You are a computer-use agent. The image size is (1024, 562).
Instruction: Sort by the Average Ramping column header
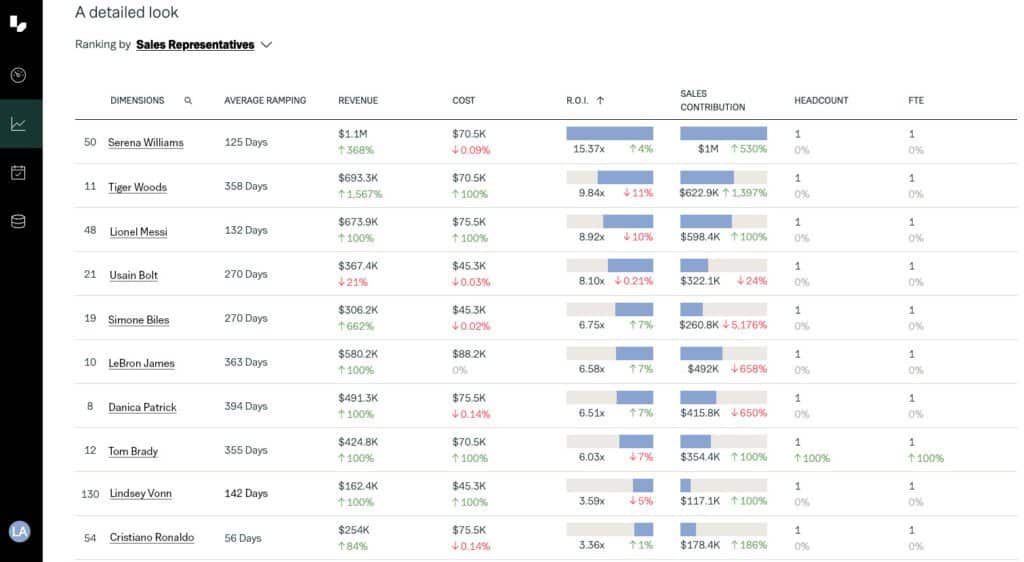265,100
